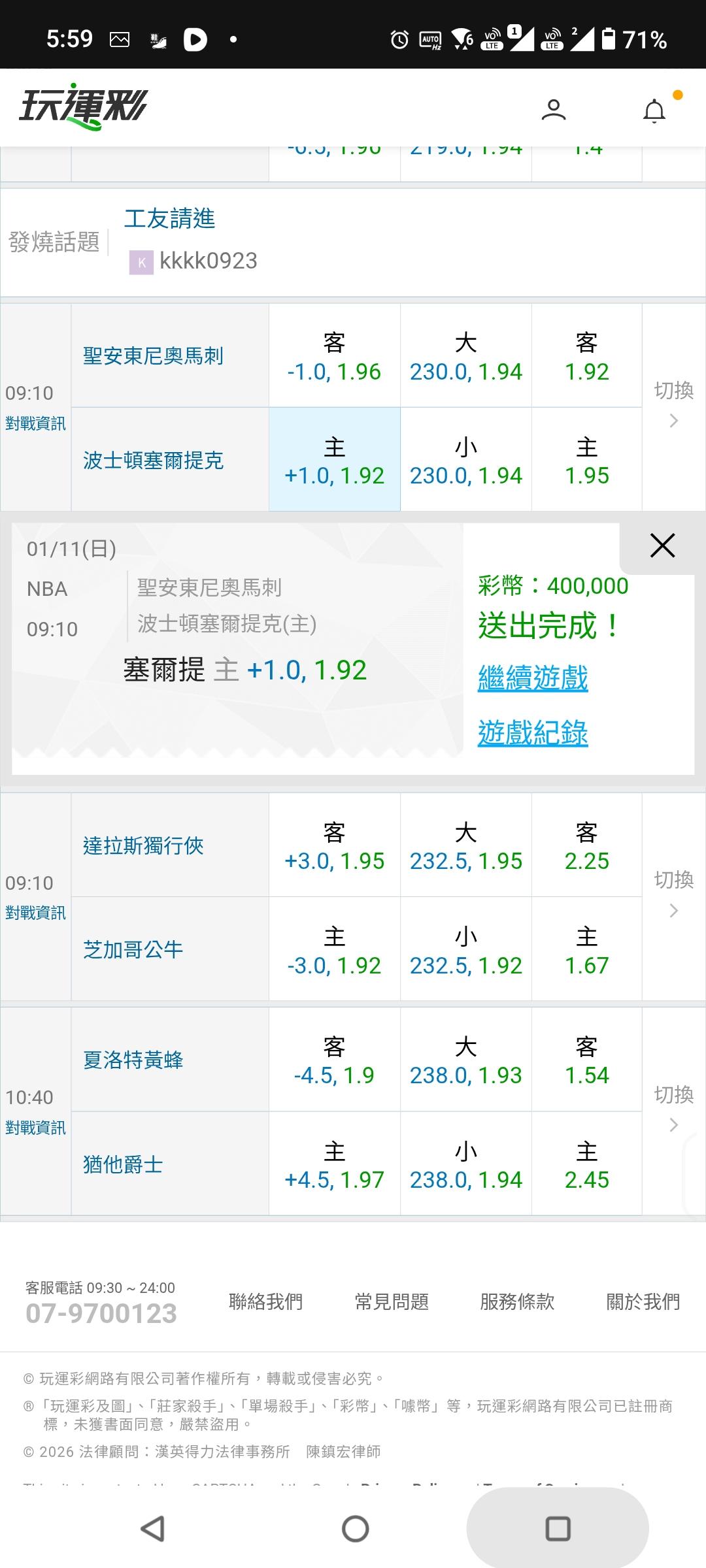Open 常見問題 in footer menu
The height and width of the screenshot is (1568, 706).
tap(392, 1302)
